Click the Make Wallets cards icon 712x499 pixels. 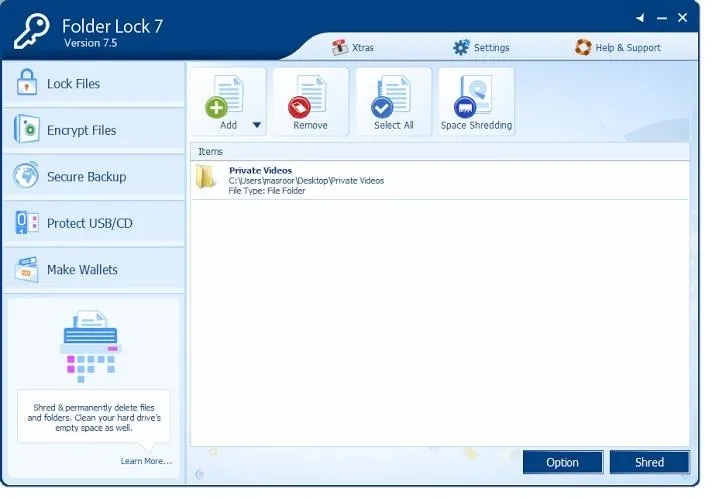27,270
